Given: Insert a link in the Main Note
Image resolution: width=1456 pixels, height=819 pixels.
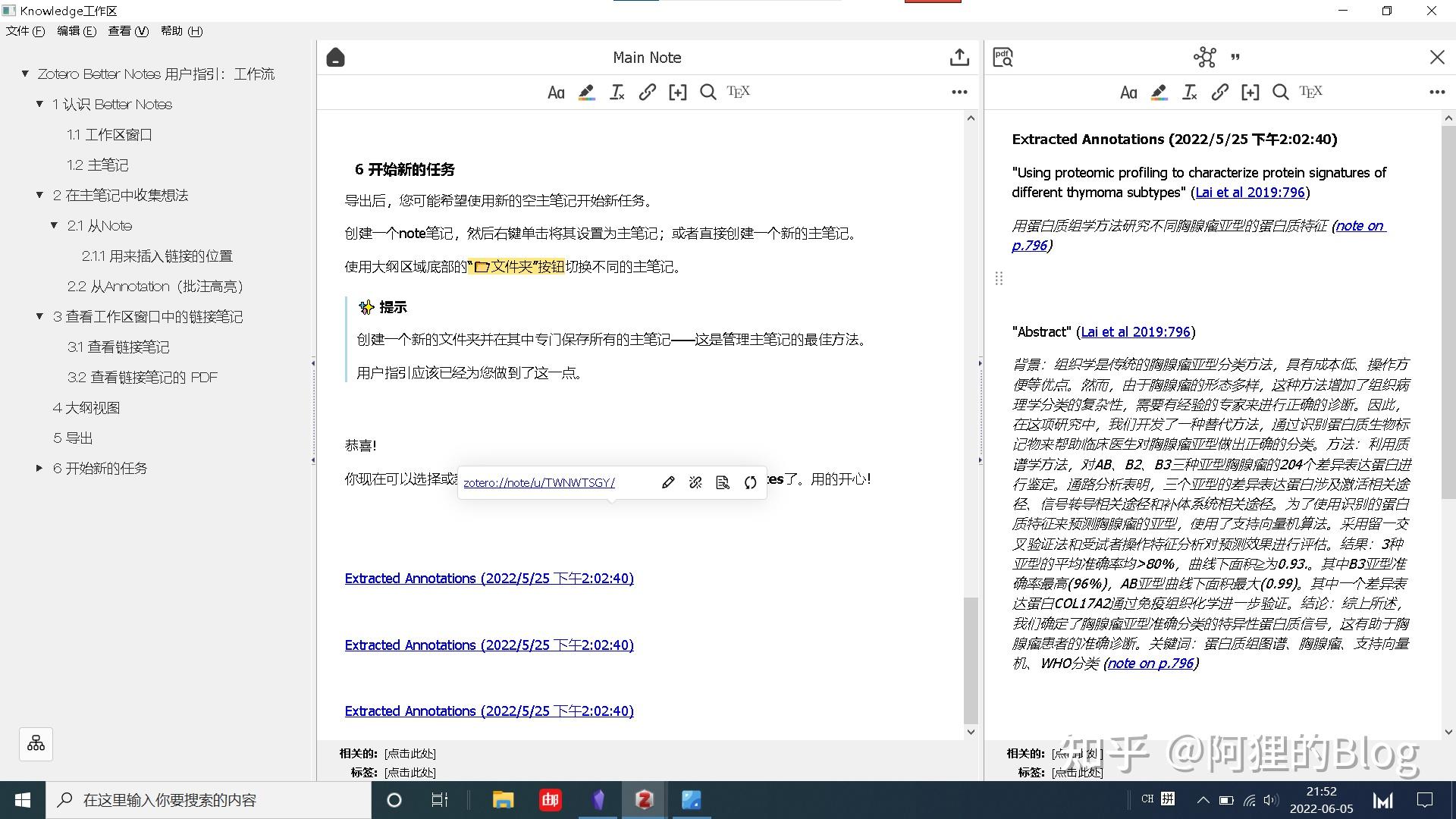Looking at the screenshot, I should pos(647,92).
